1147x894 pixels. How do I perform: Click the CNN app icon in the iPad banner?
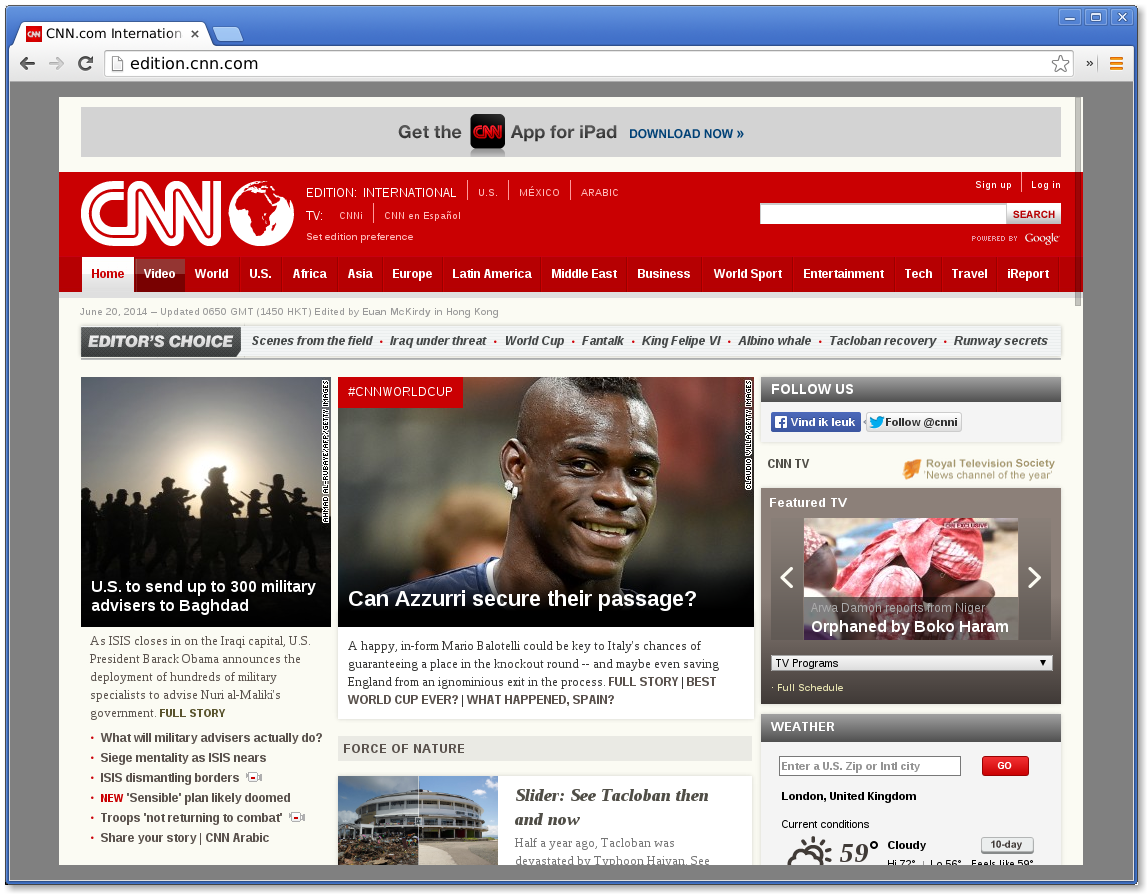(x=487, y=133)
